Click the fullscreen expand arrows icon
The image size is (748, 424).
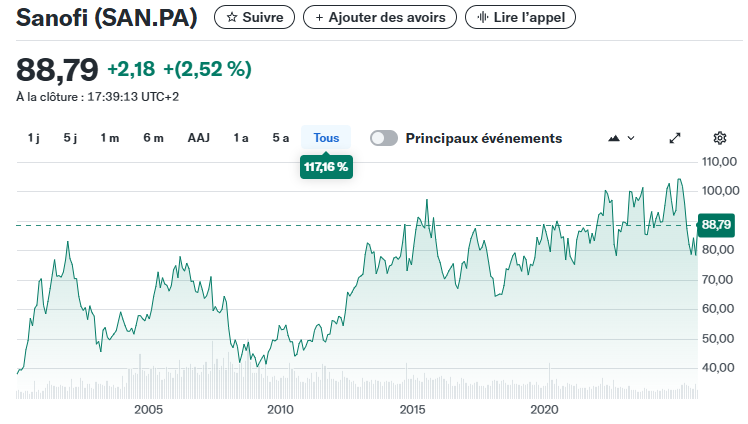click(x=675, y=138)
